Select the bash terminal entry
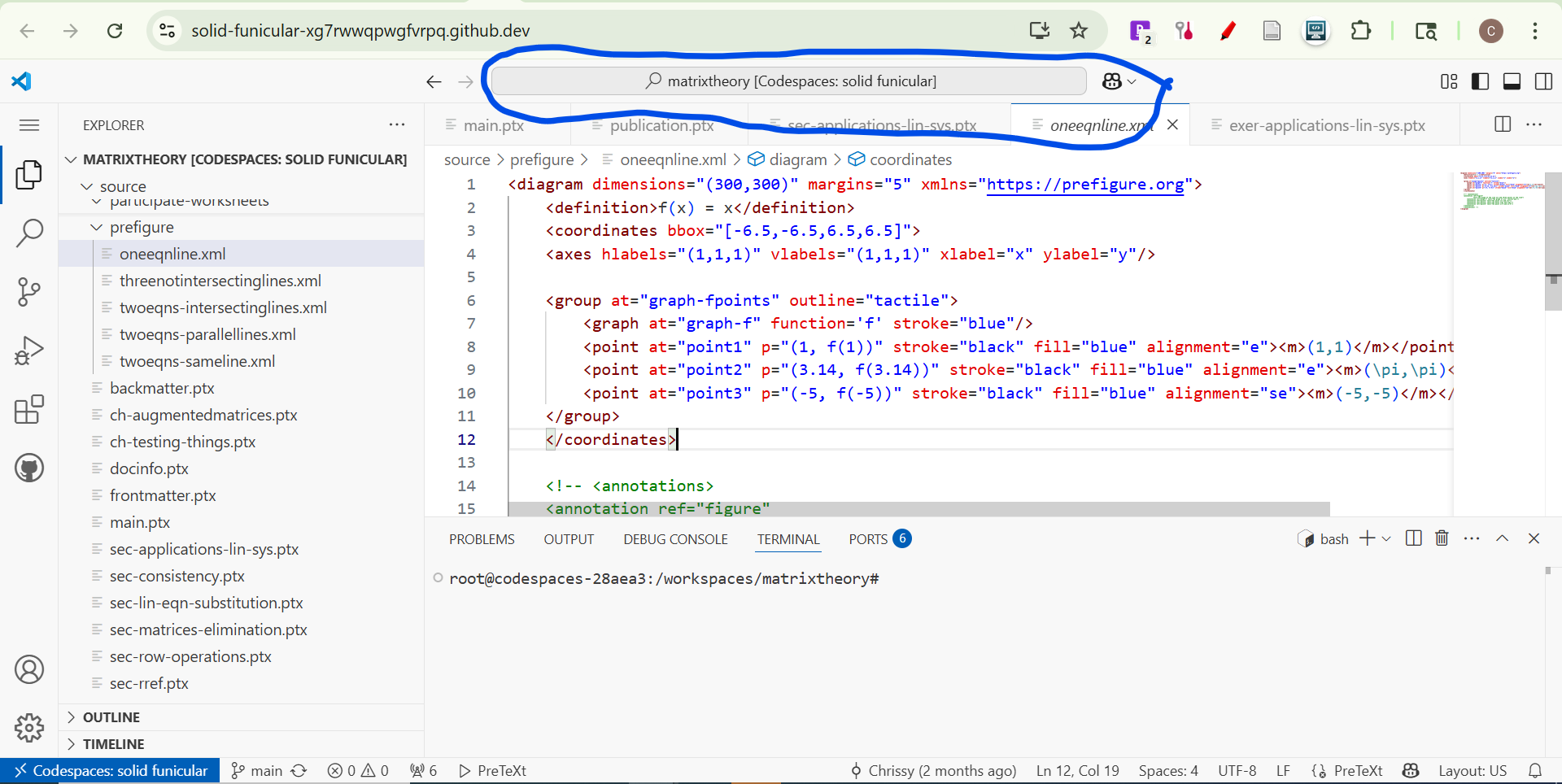The width and height of the screenshot is (1562, 784). [x=1323, y=538]
